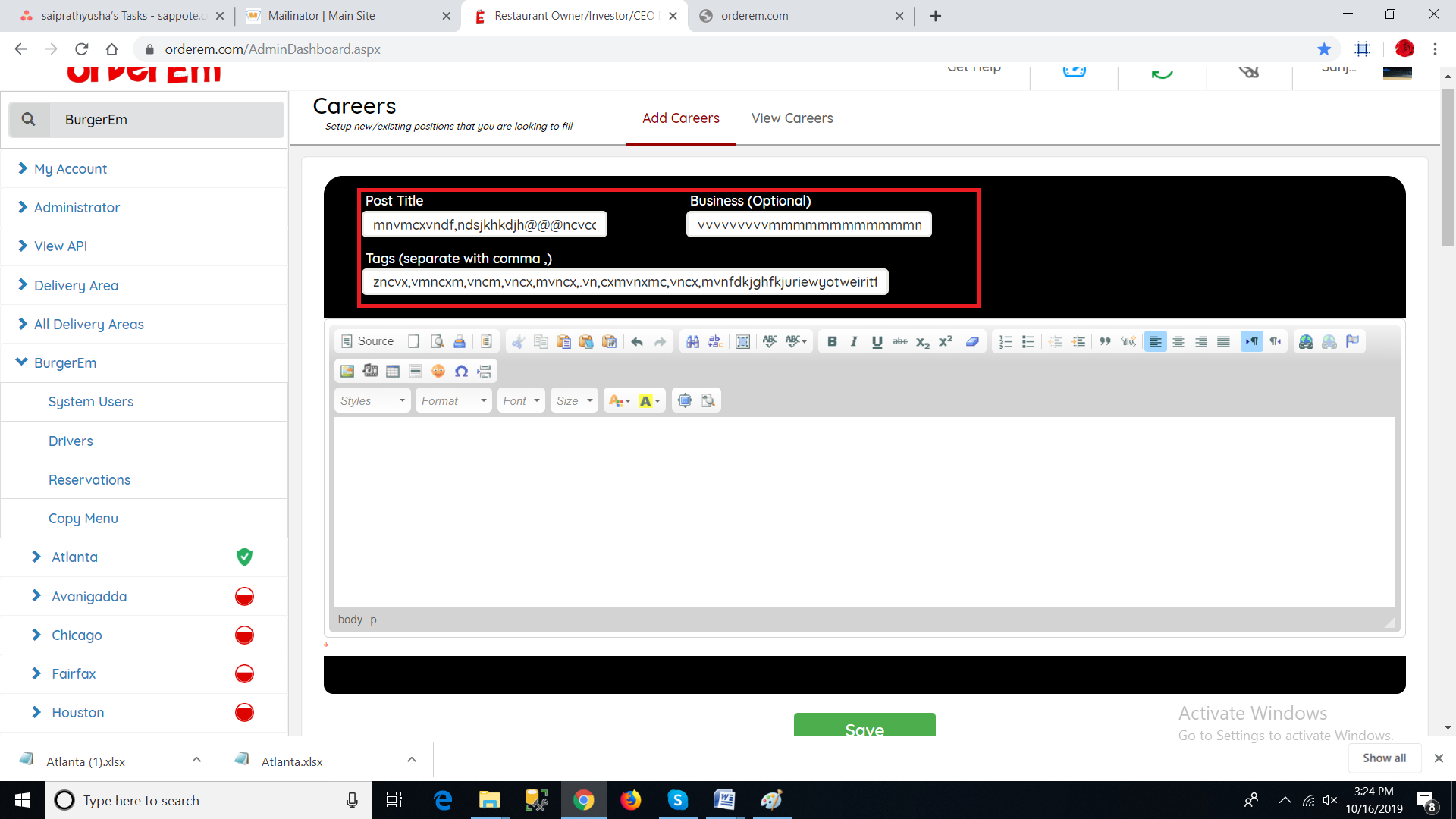Toggle bold formatting
Viewport: 1456px width, 819px height.
point(832,341)
